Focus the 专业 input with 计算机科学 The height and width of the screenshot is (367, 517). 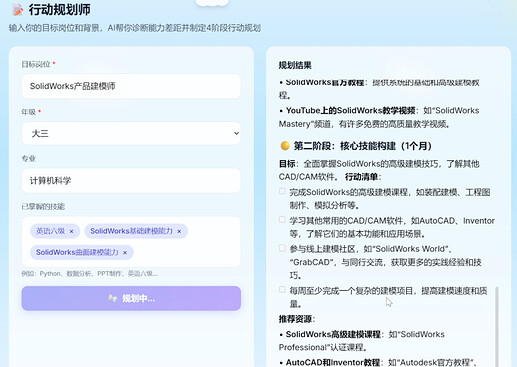131,181
